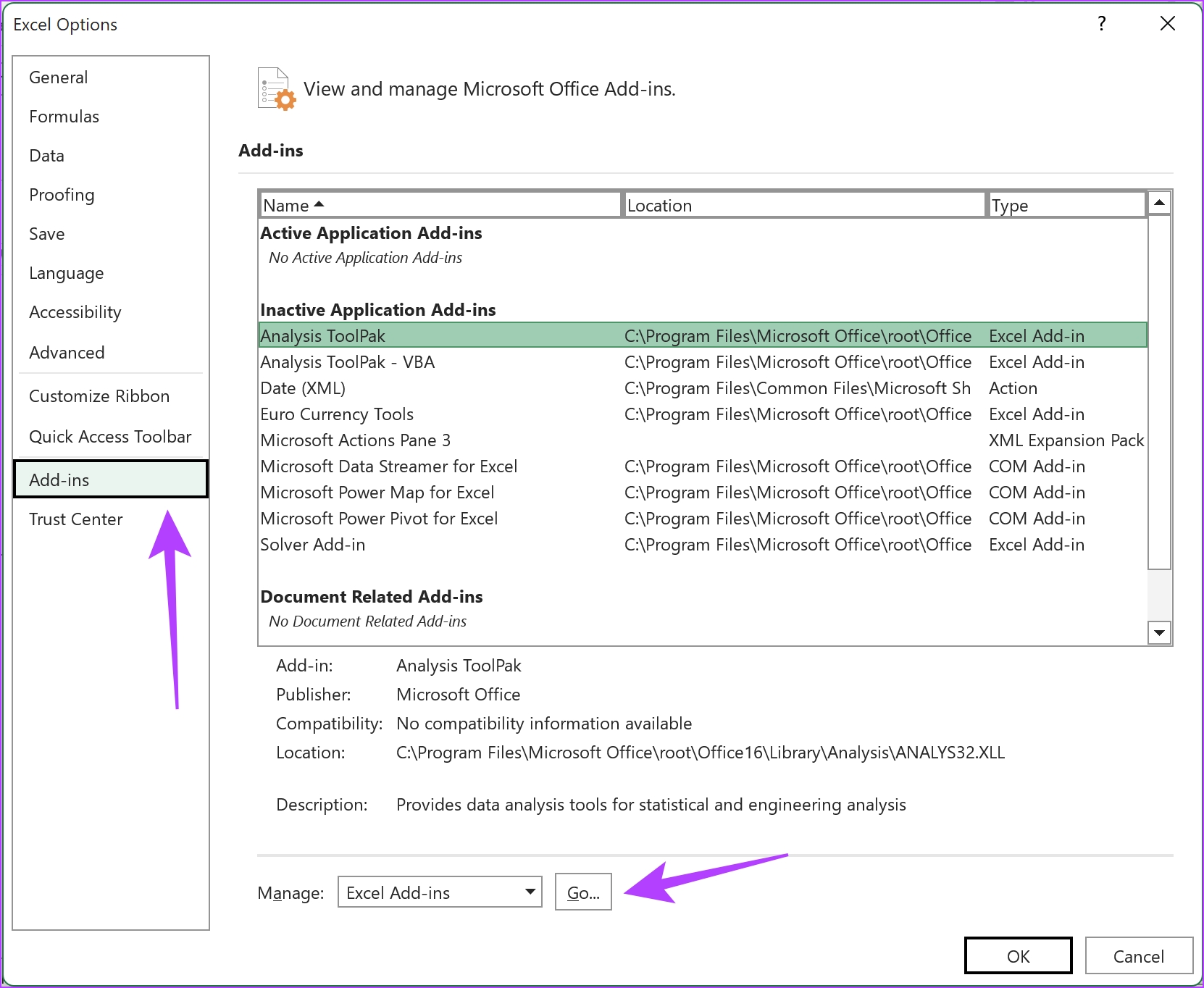Open the Manage Excel Add-ins dropdown

(440, 892)
